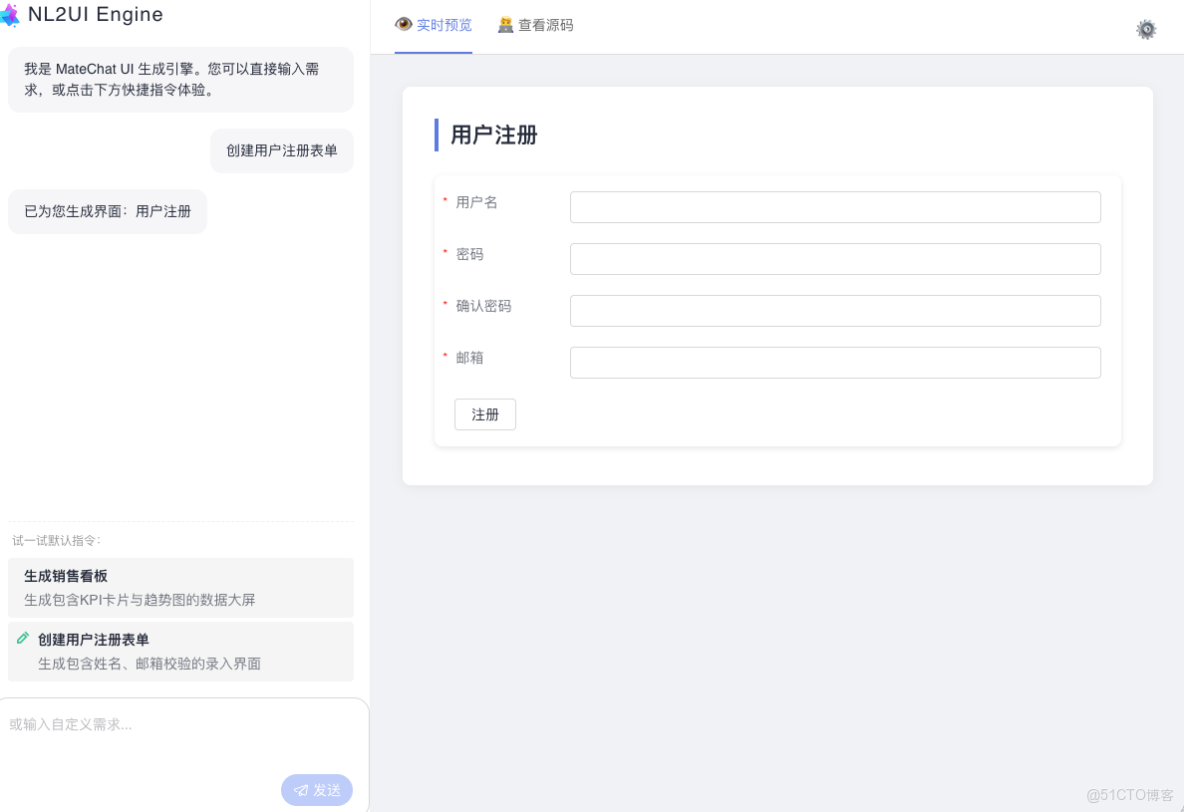
Task: Open the settings gear at top right
Action: pyautogui.click(x=1146, y=30)
